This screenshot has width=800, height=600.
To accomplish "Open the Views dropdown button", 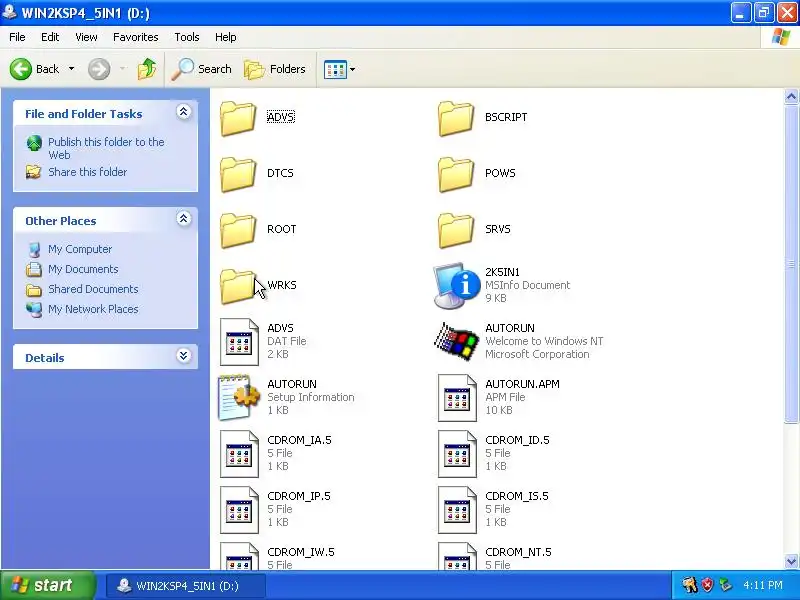I will click(x=339, y=69).
